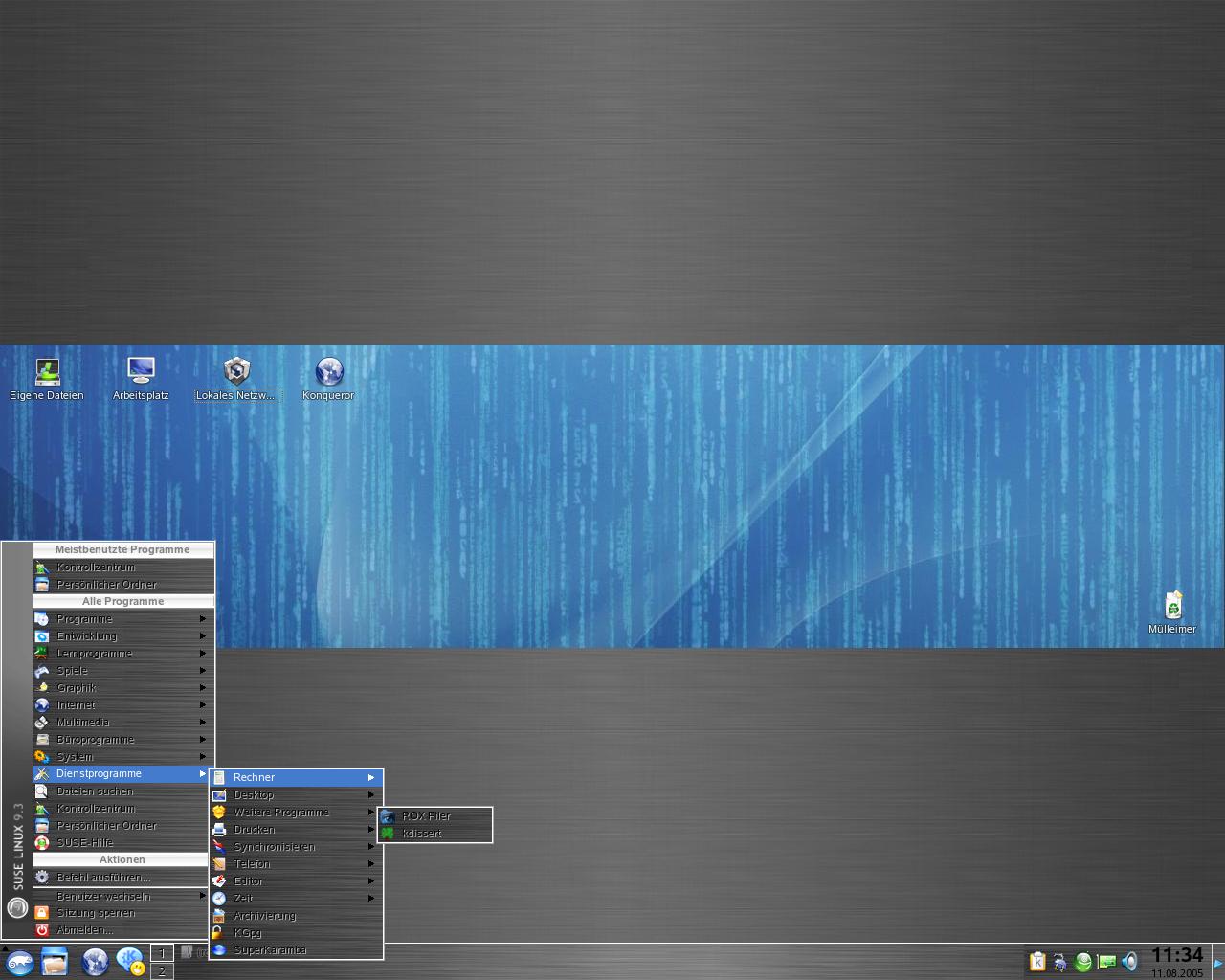Open the home folder icon in the panel
Screen dimensions: 1225x980
point(55,961)
